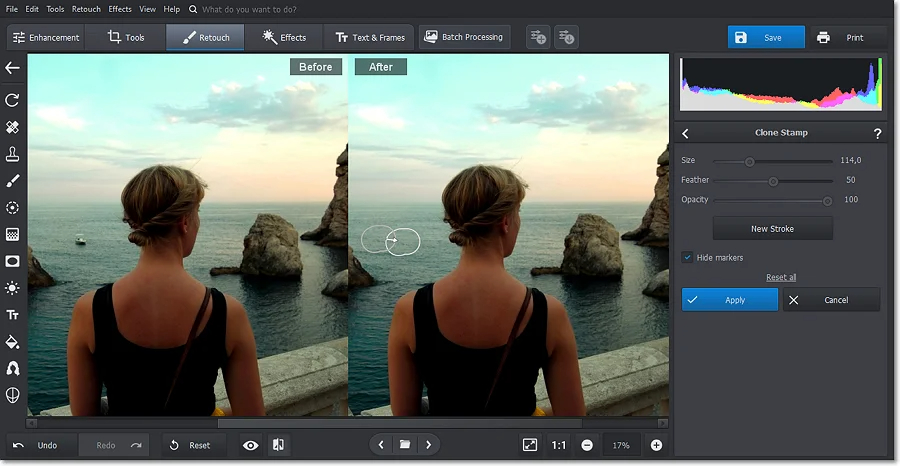
Task: Click the Reset all link
Action: [x=781, y=277]
